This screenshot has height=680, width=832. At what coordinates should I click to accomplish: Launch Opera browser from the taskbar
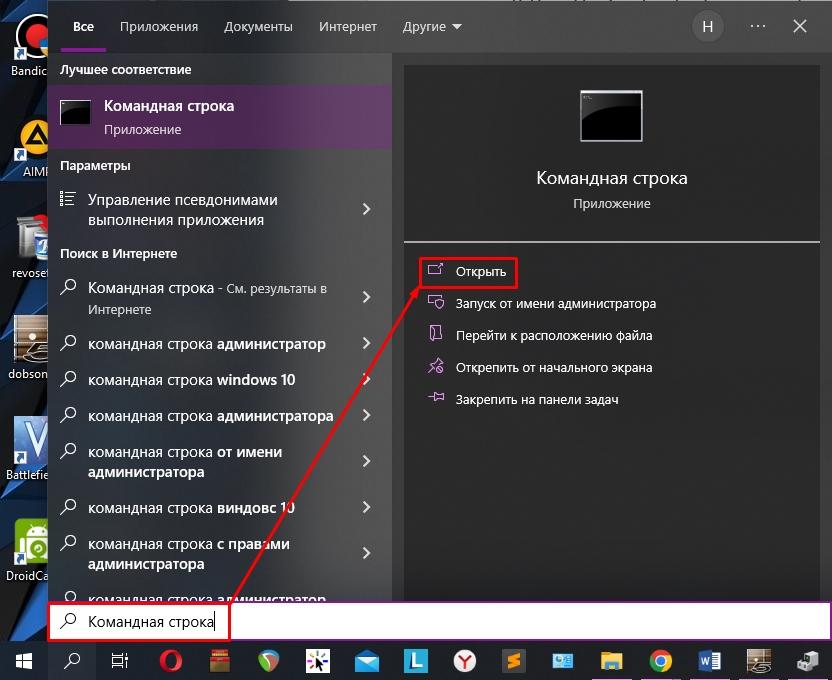coord(171,661)
